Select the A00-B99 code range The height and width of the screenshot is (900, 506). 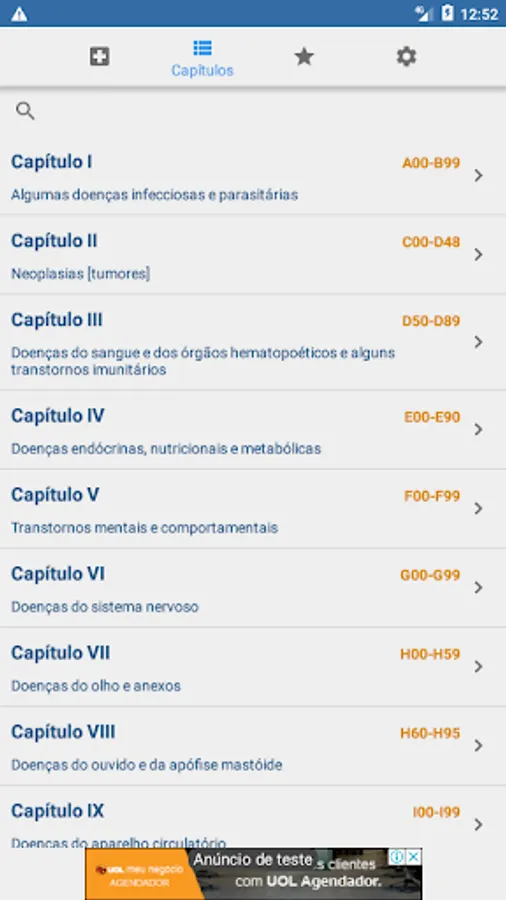point(431,163)
